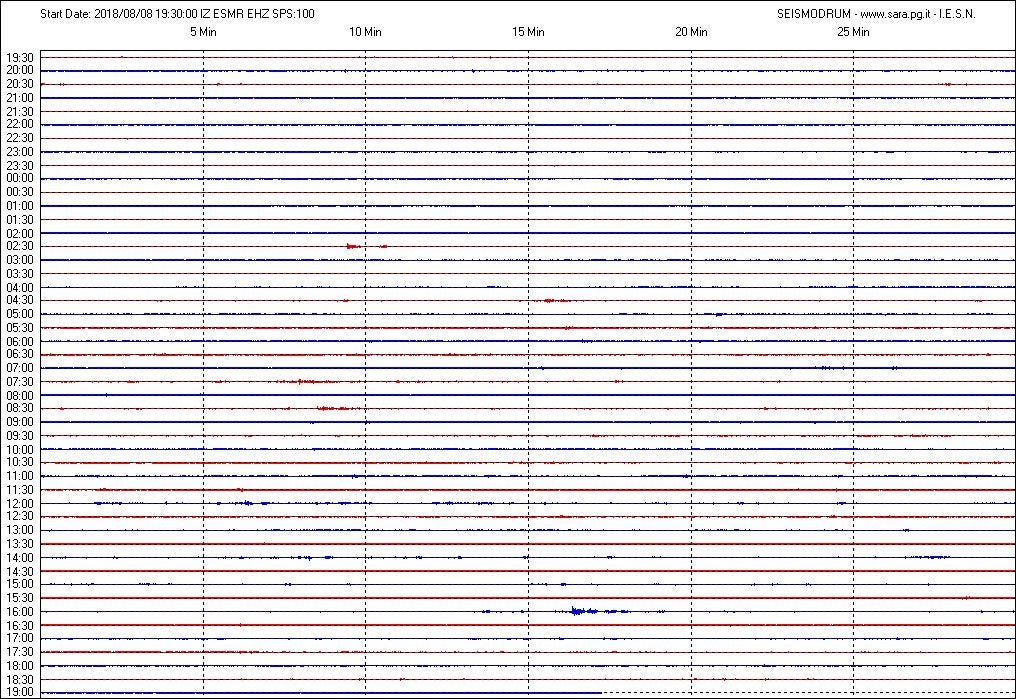
Task: Select the 01:00 time row label
Action: [x=20, y=206]
